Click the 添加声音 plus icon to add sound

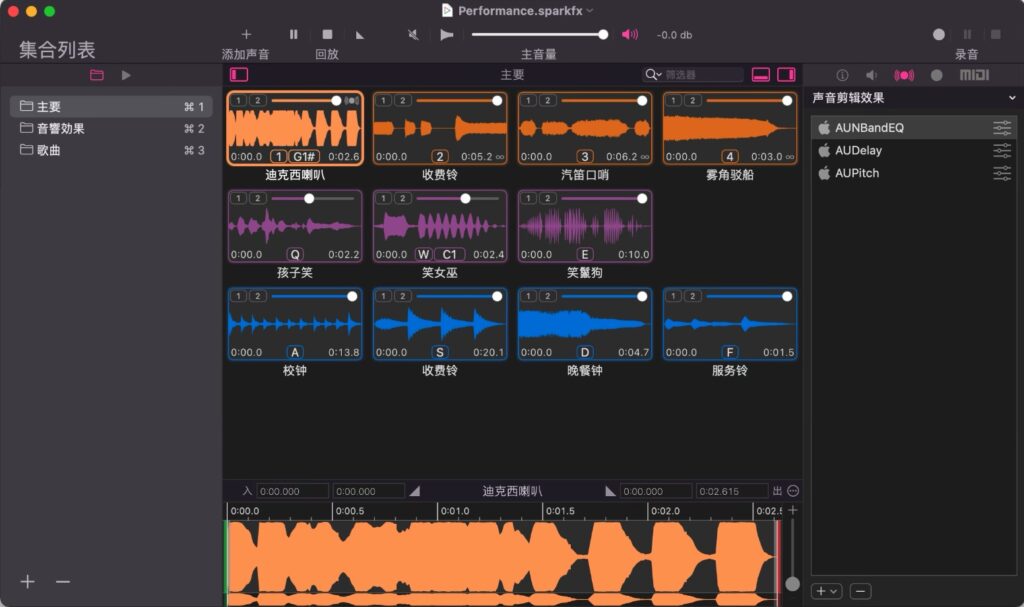(x=247, y=34)
